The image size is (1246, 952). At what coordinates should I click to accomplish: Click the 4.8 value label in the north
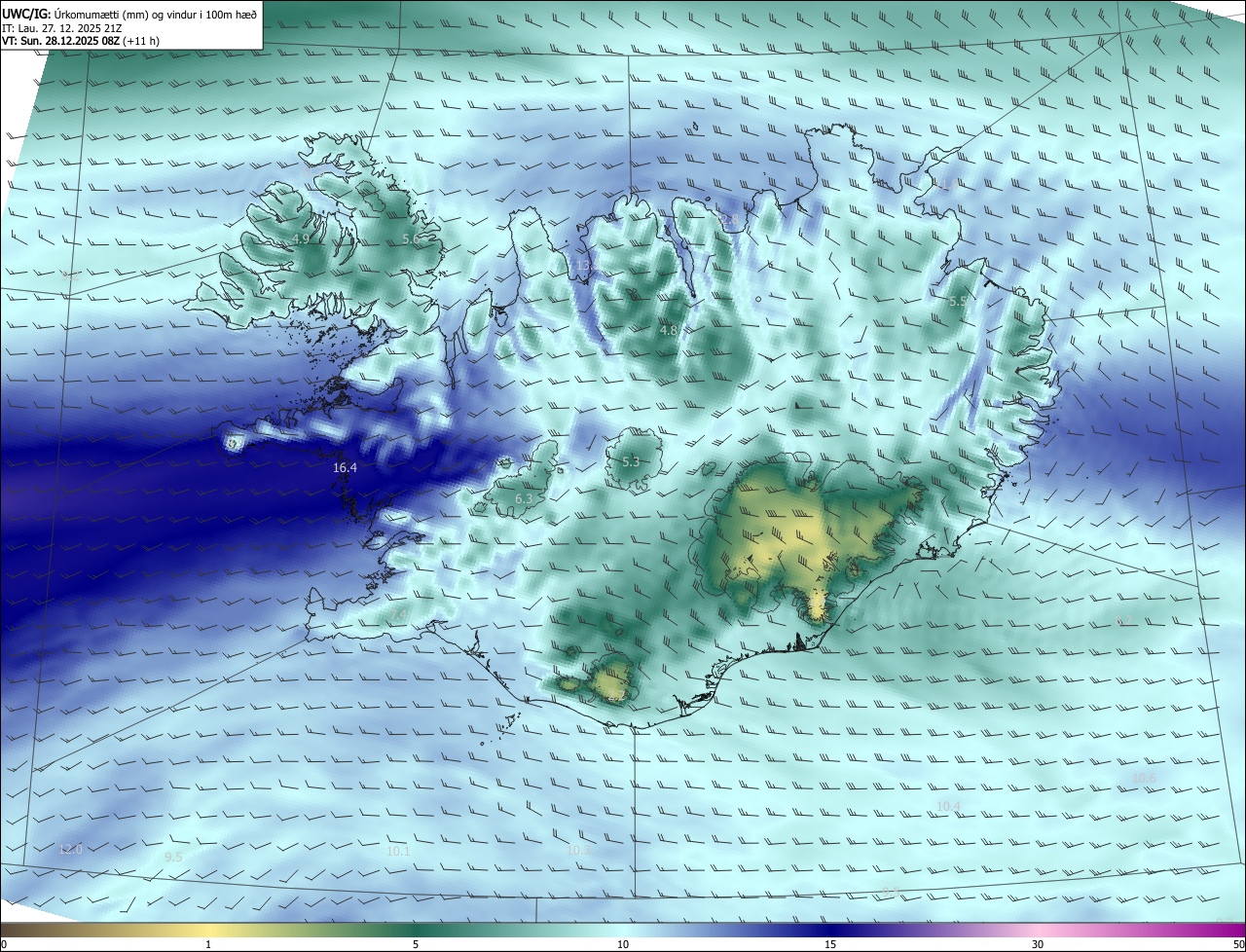point(669,331)
